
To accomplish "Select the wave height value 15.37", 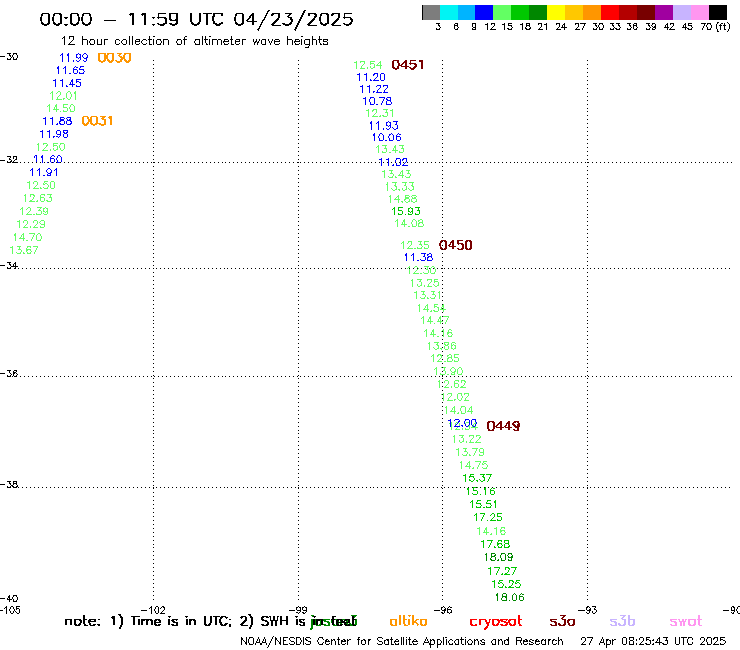I will tap(477, 478).
